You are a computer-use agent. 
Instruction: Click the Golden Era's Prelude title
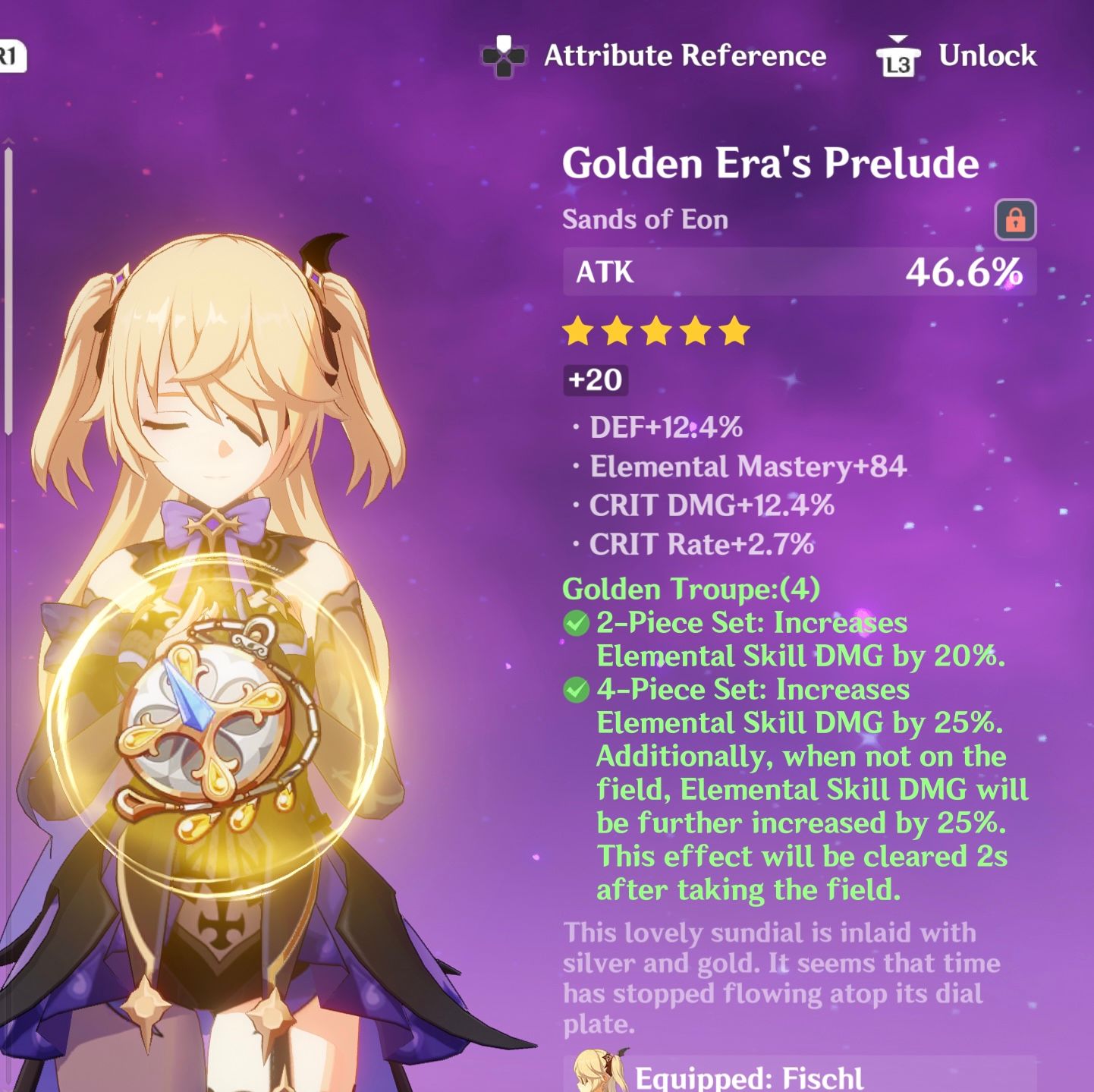point(771,163)
